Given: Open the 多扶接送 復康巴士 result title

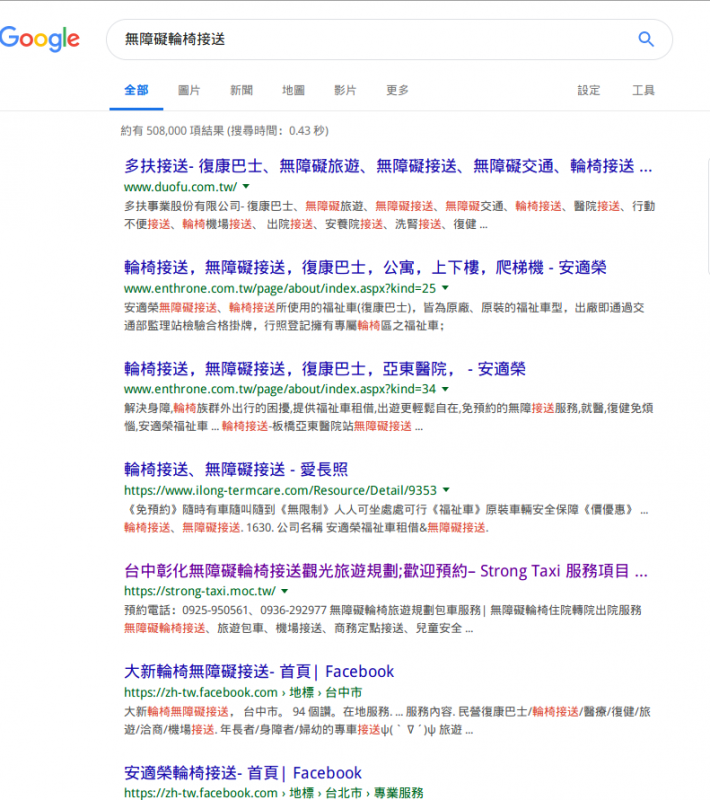Looking at the screenshot, I should click(x=388, y=166).
